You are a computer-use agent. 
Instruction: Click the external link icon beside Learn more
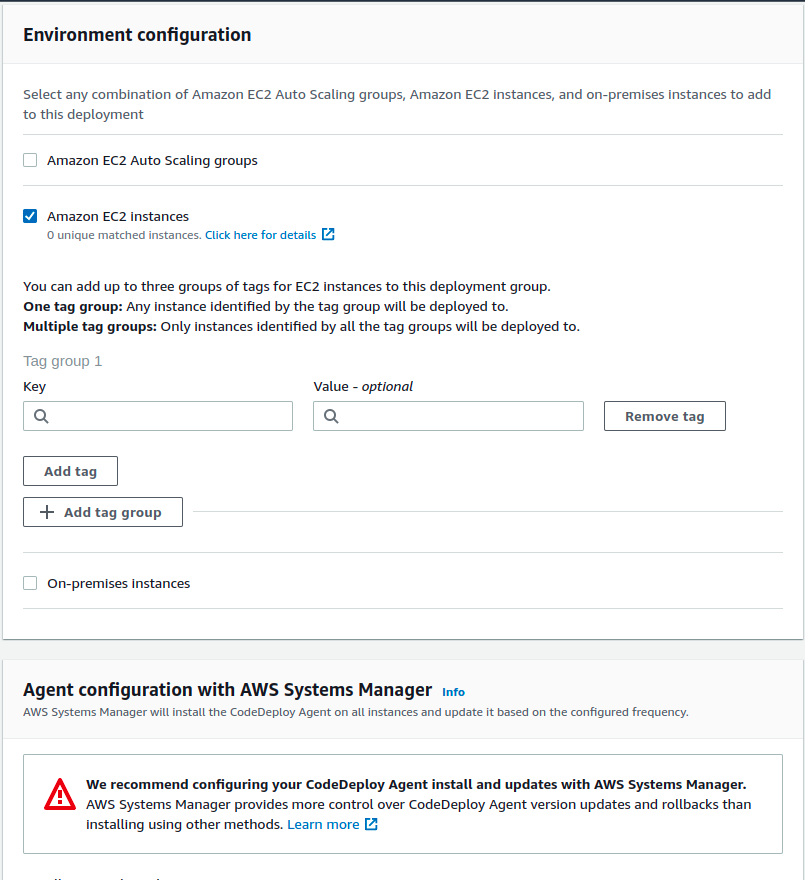click(371, 824)
